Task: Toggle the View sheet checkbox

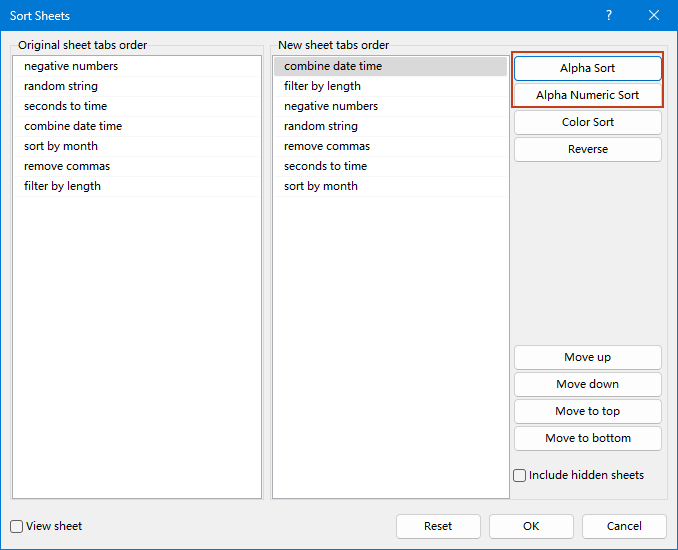Action: [17, 526]
